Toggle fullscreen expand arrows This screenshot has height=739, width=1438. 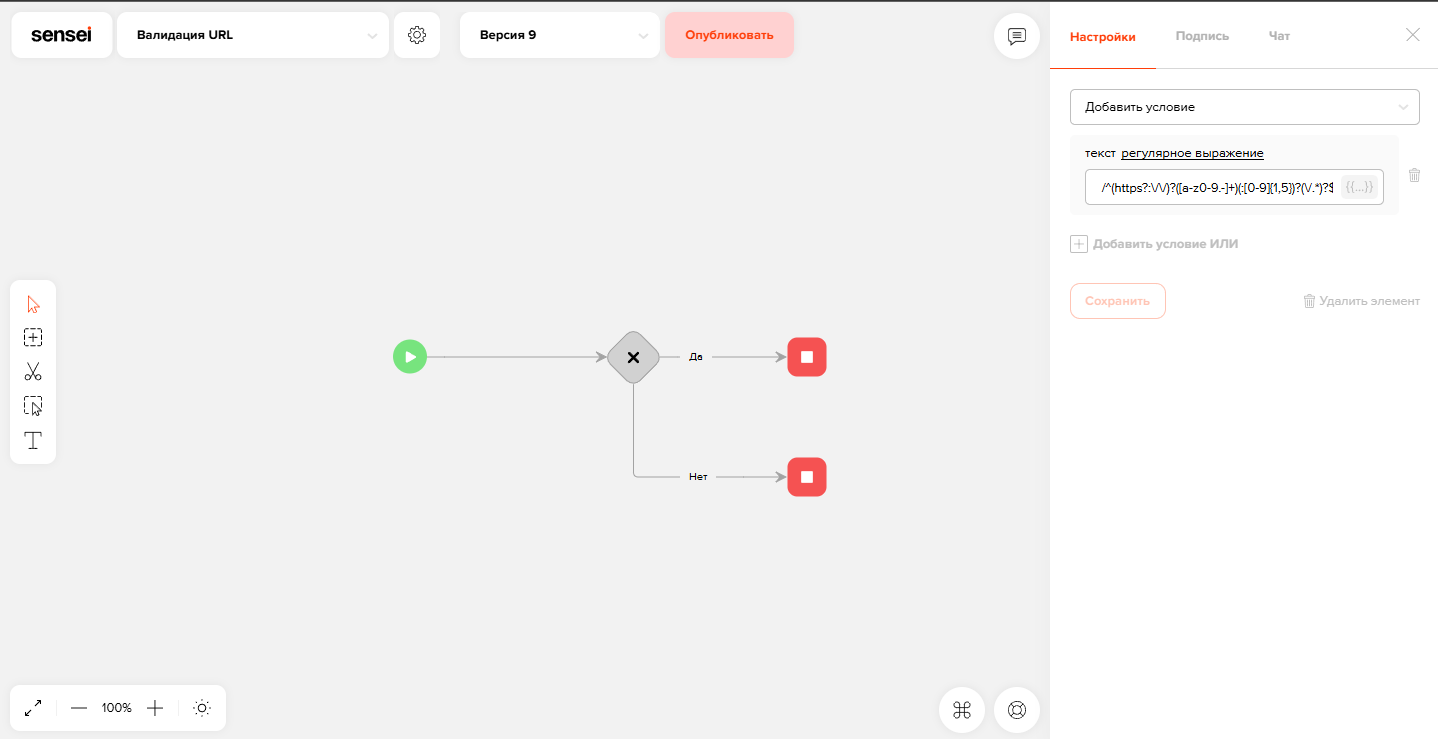[33, 708]
